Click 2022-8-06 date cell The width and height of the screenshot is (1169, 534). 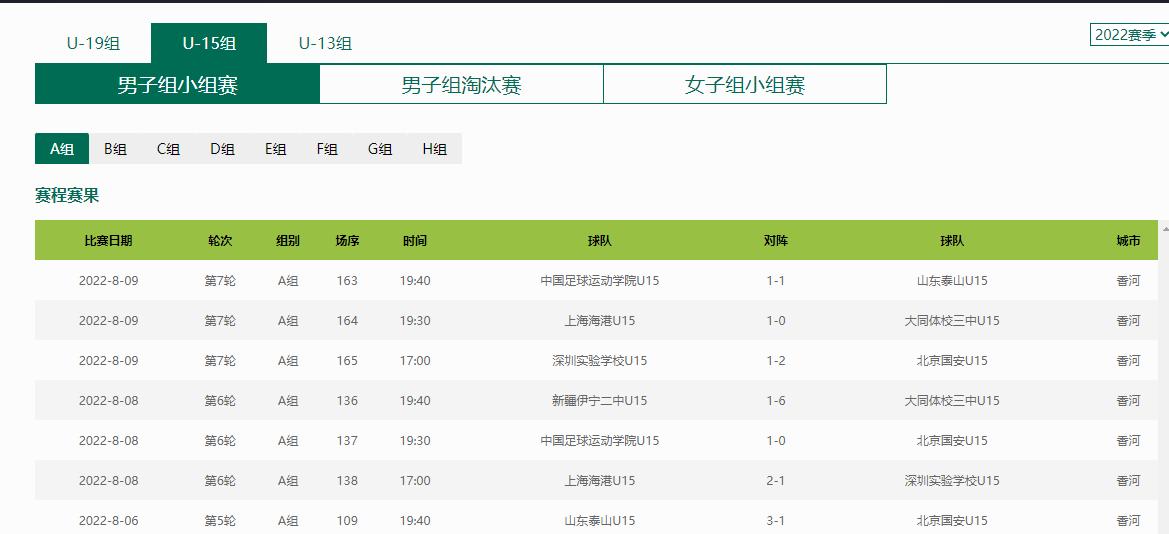click(x=109, y=521)
